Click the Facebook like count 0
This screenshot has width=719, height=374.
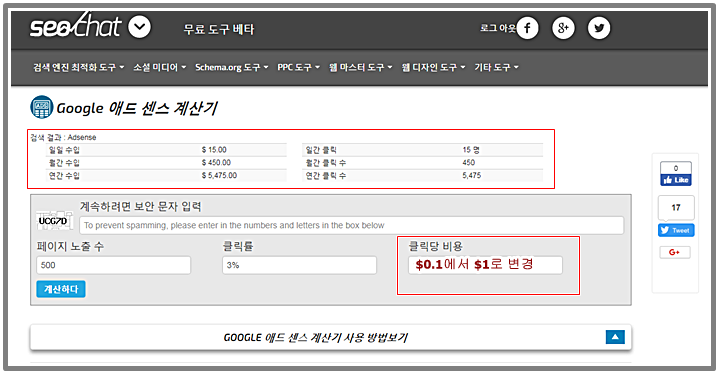click(676, 168)
